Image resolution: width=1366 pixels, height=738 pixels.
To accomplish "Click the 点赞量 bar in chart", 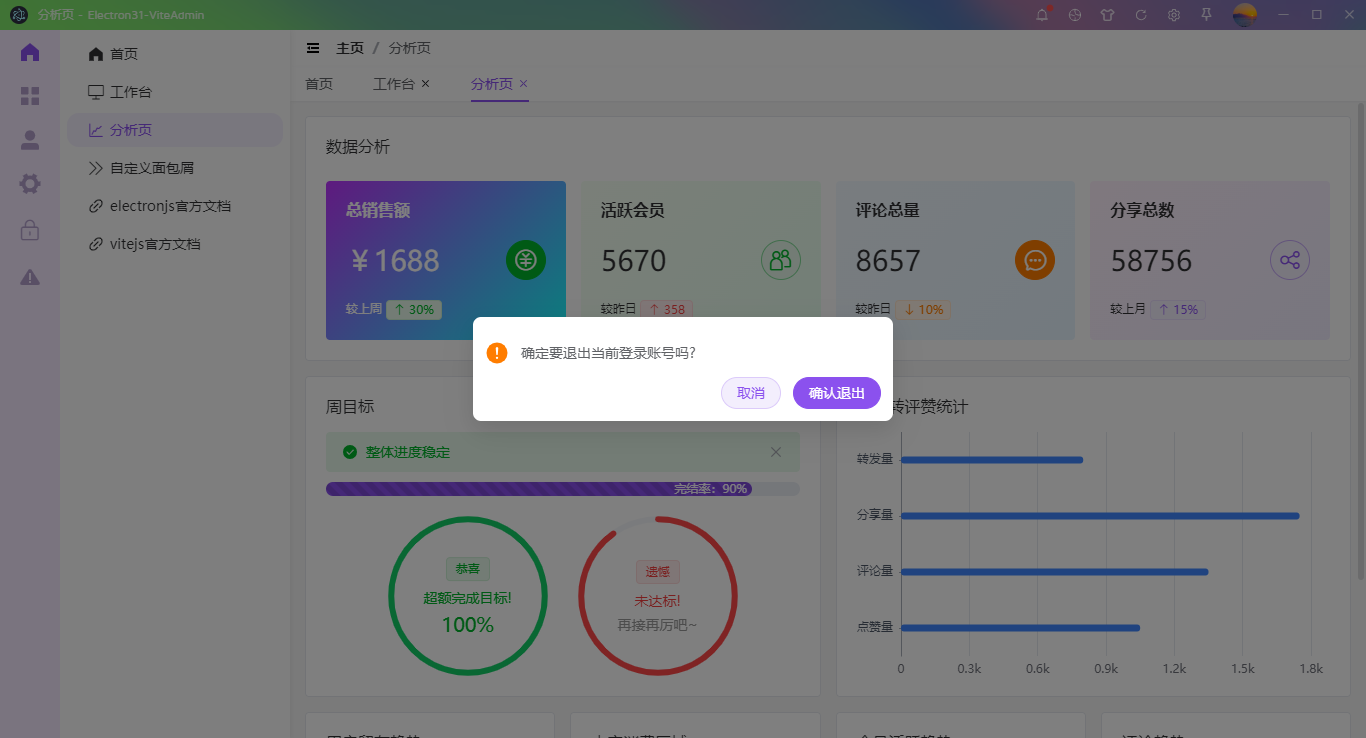I will point(1021,628).
